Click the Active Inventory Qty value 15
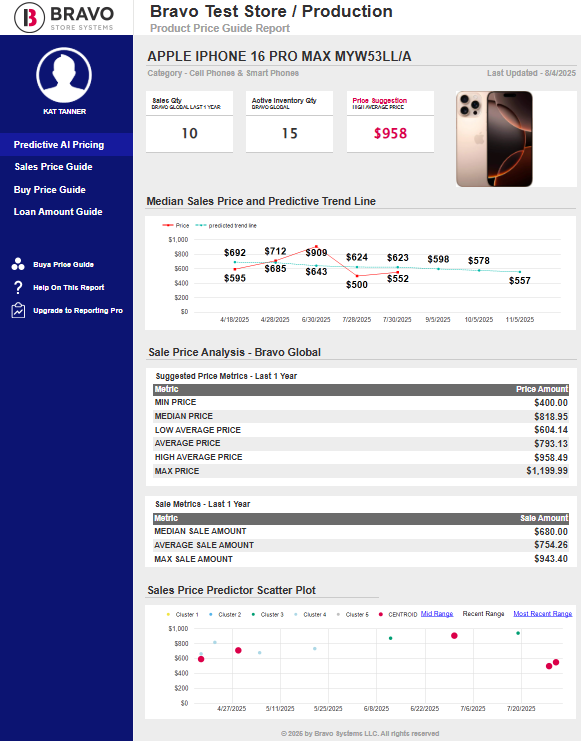 290,133
